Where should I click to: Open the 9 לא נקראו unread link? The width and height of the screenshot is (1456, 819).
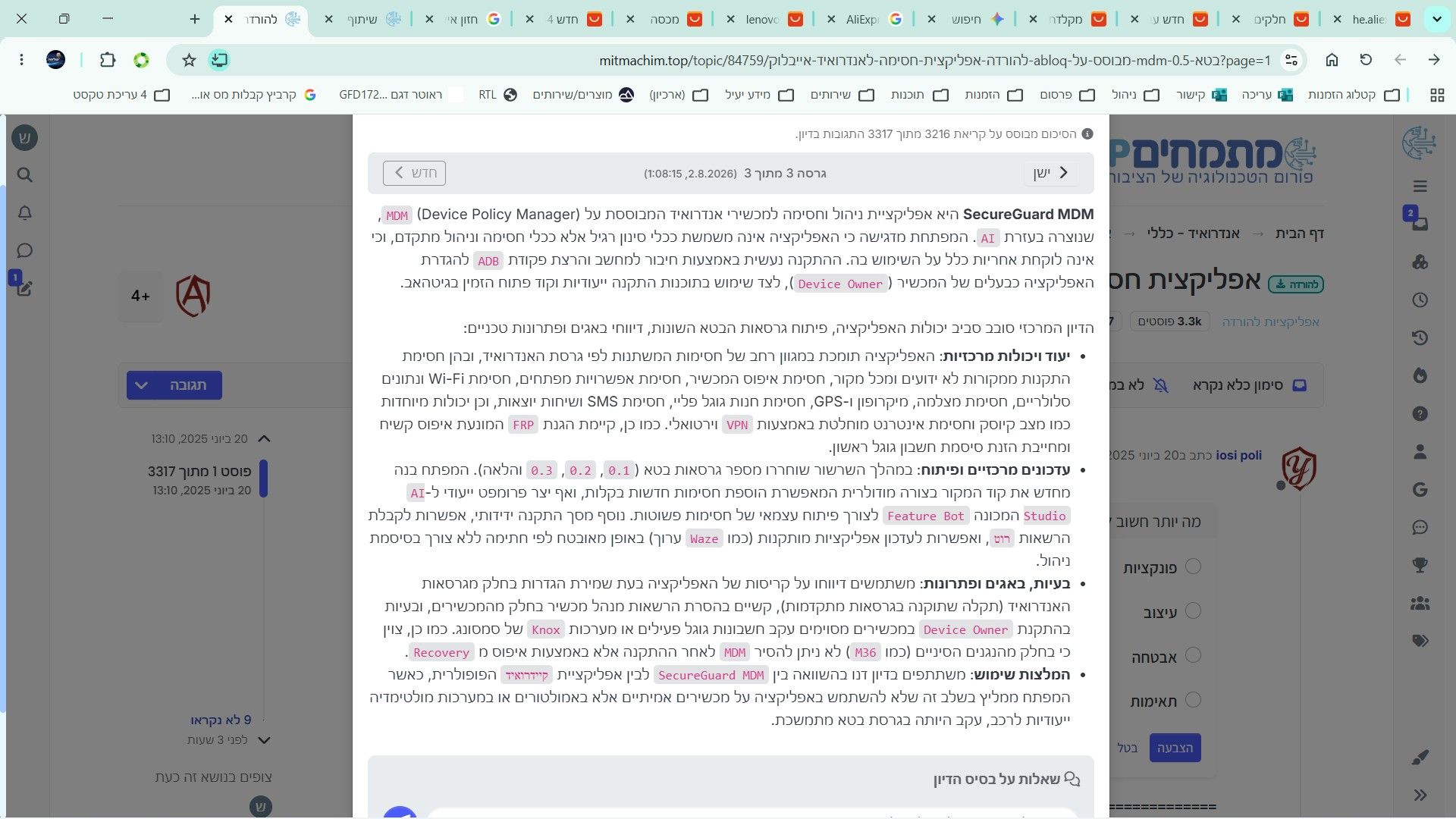click(x=221, y=720)
